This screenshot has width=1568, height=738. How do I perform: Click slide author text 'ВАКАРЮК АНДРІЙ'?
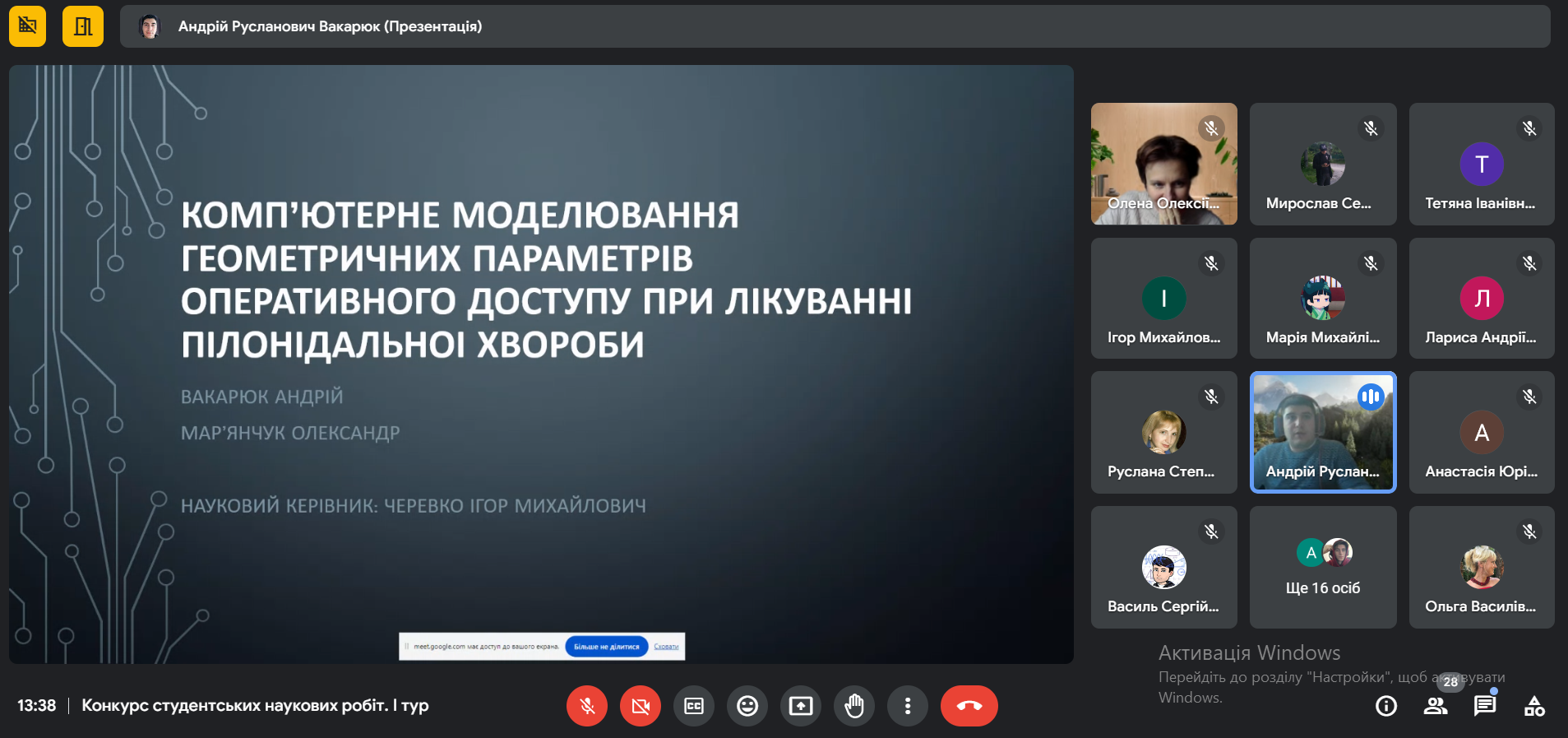tap(261, 397)
